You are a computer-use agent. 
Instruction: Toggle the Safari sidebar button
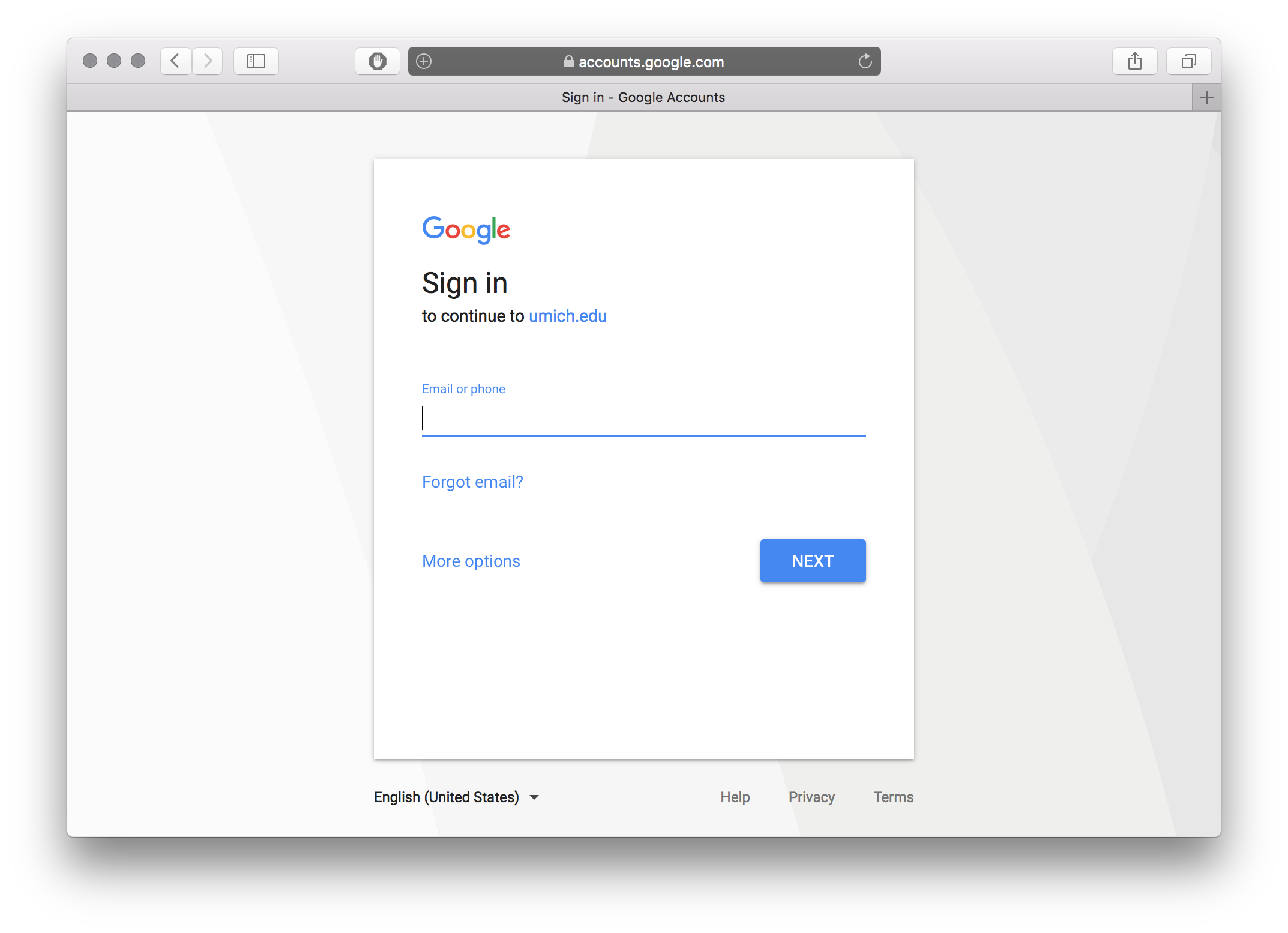point(256,61)
